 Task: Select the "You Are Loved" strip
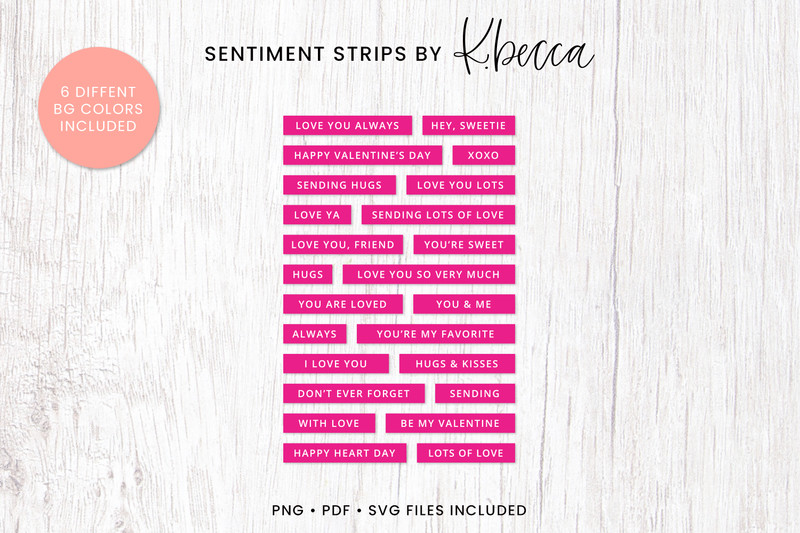click(342, 304)
